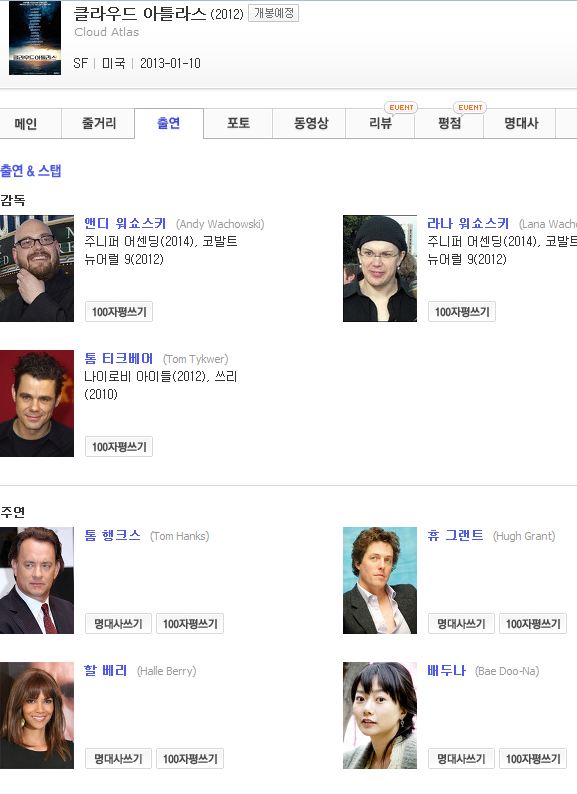Open Tom Tykwer's photo
The image size is (577, 794).
37,403
